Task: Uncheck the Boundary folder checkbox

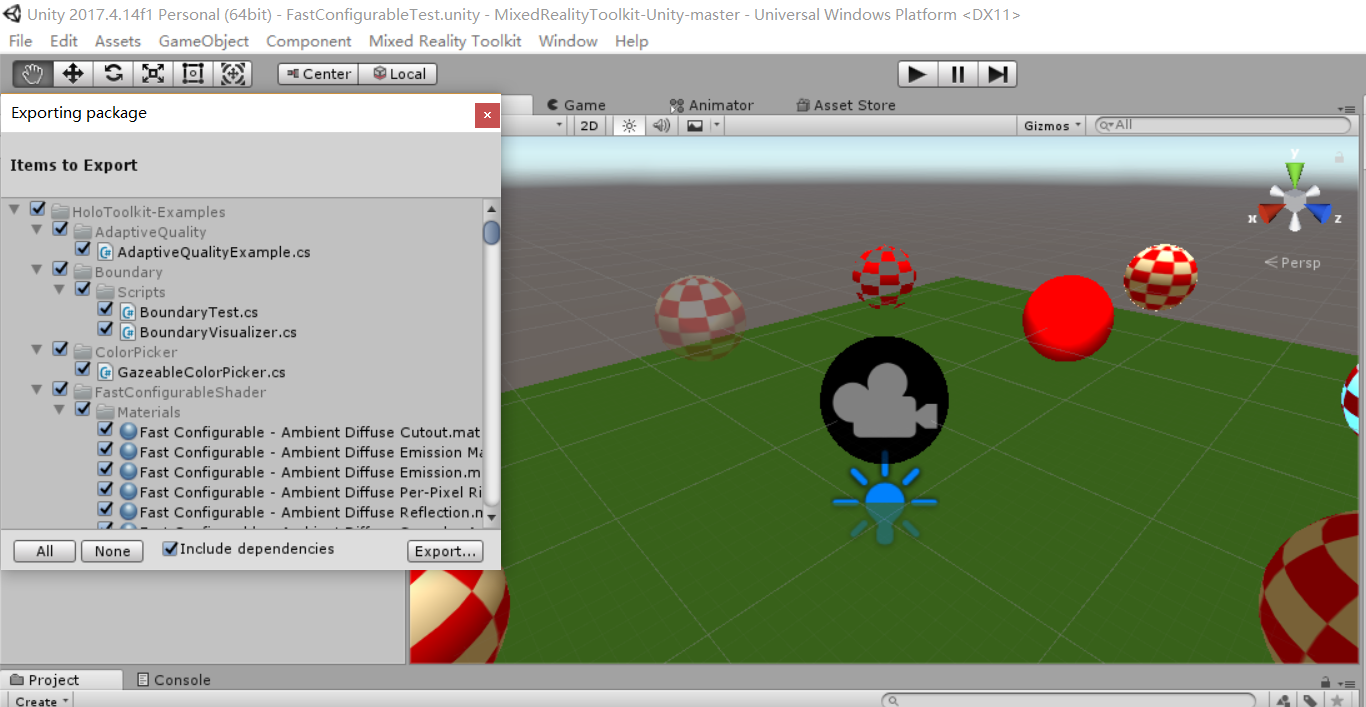Action: (x=60, y=269)
